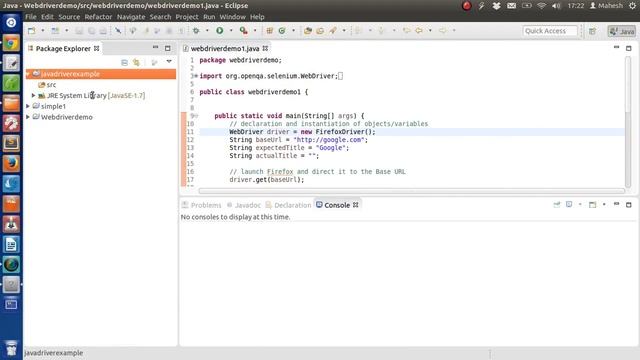Minimize the Package Explorer view
The width and height of the screenshot is (640, 360).
(156, 48)
